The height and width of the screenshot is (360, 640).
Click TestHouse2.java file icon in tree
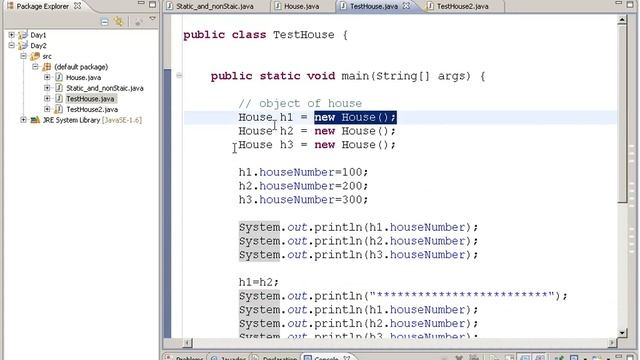click(59, 109)
